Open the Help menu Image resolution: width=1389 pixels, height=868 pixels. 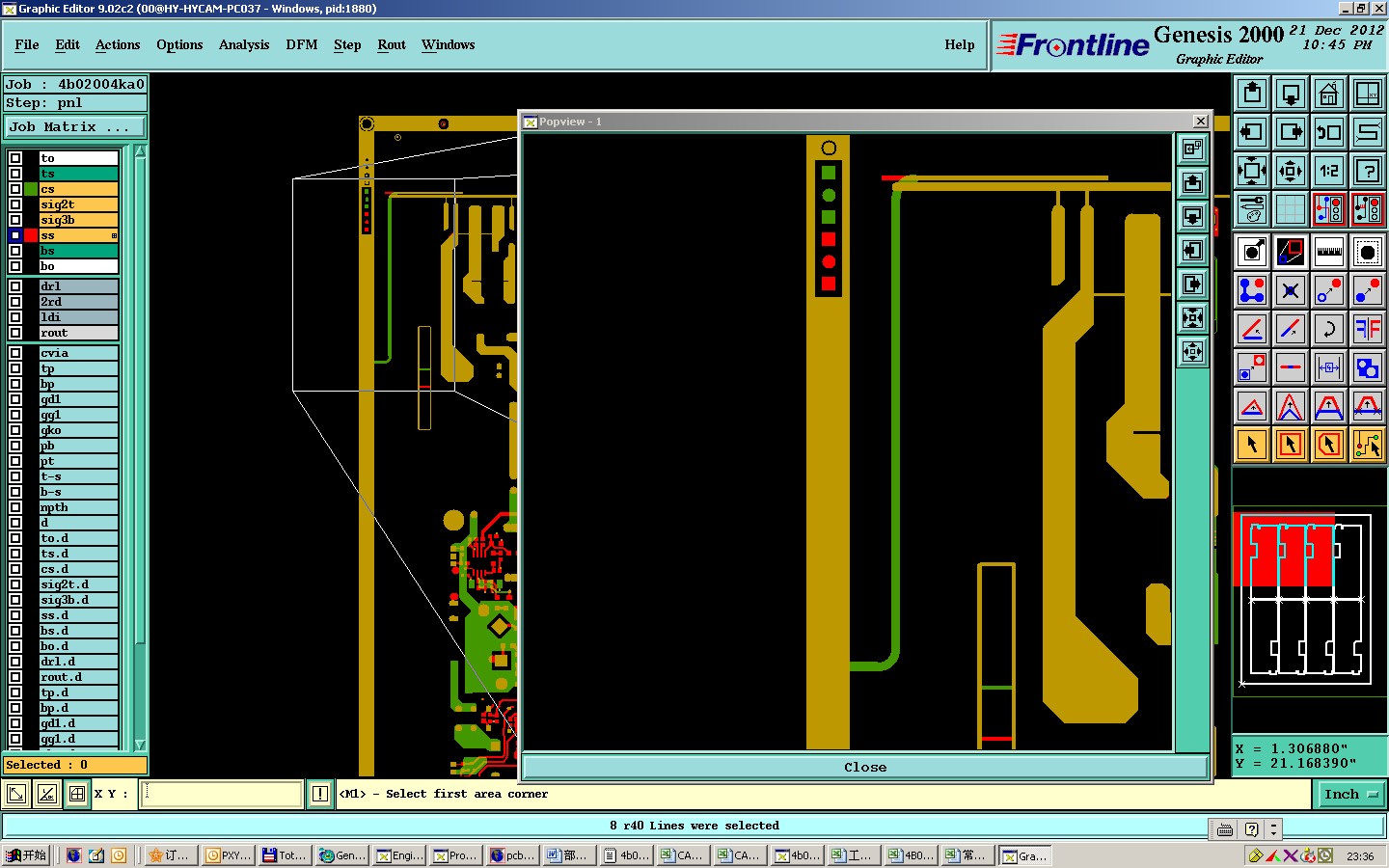tap(960, 45)
